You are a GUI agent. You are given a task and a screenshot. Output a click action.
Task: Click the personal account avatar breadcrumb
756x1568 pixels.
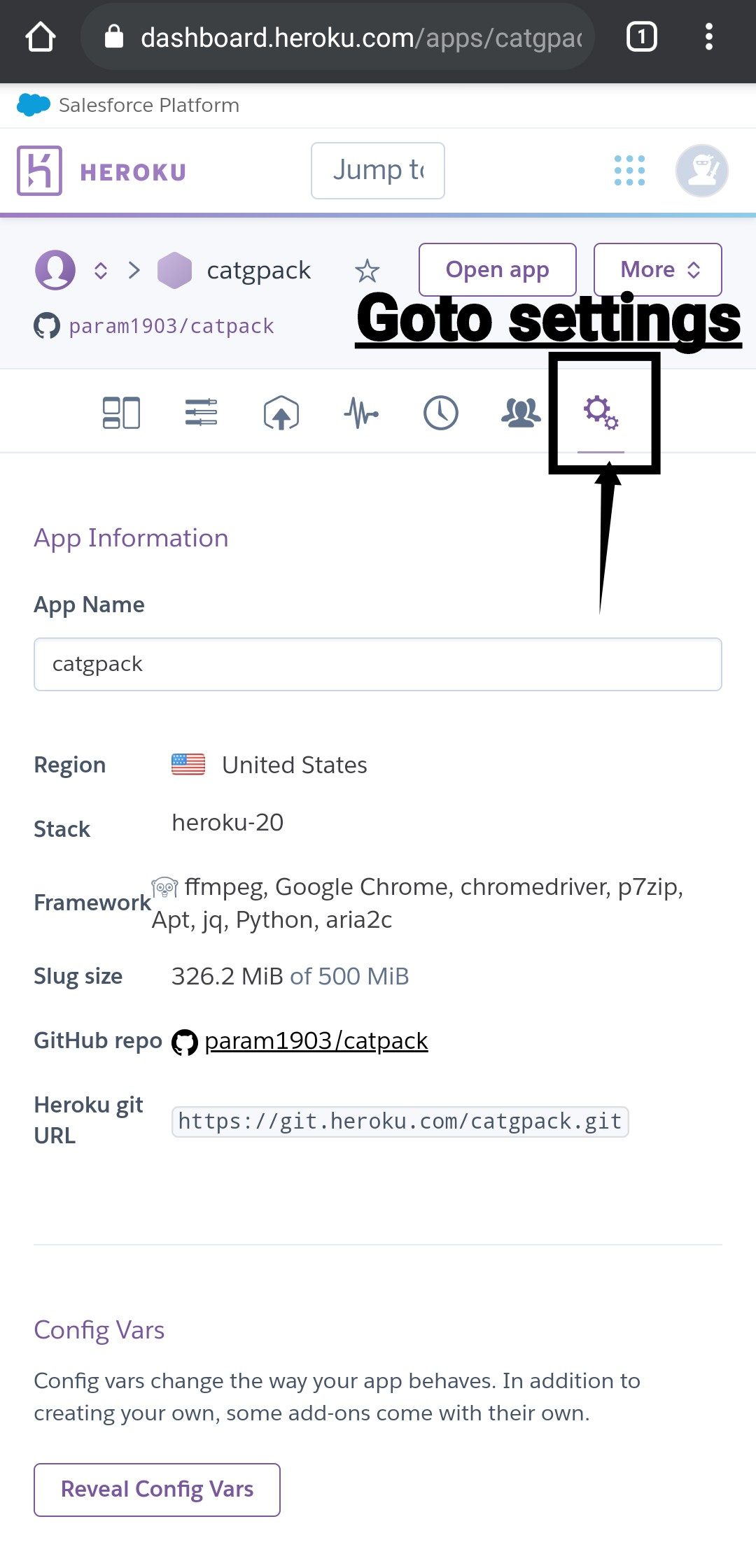55,270
